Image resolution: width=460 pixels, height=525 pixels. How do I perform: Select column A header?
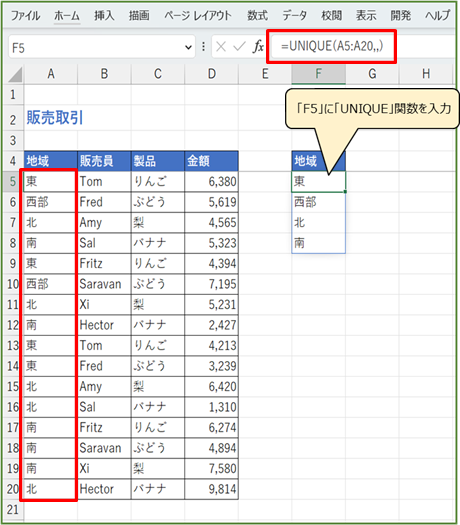tap(51, 74)
